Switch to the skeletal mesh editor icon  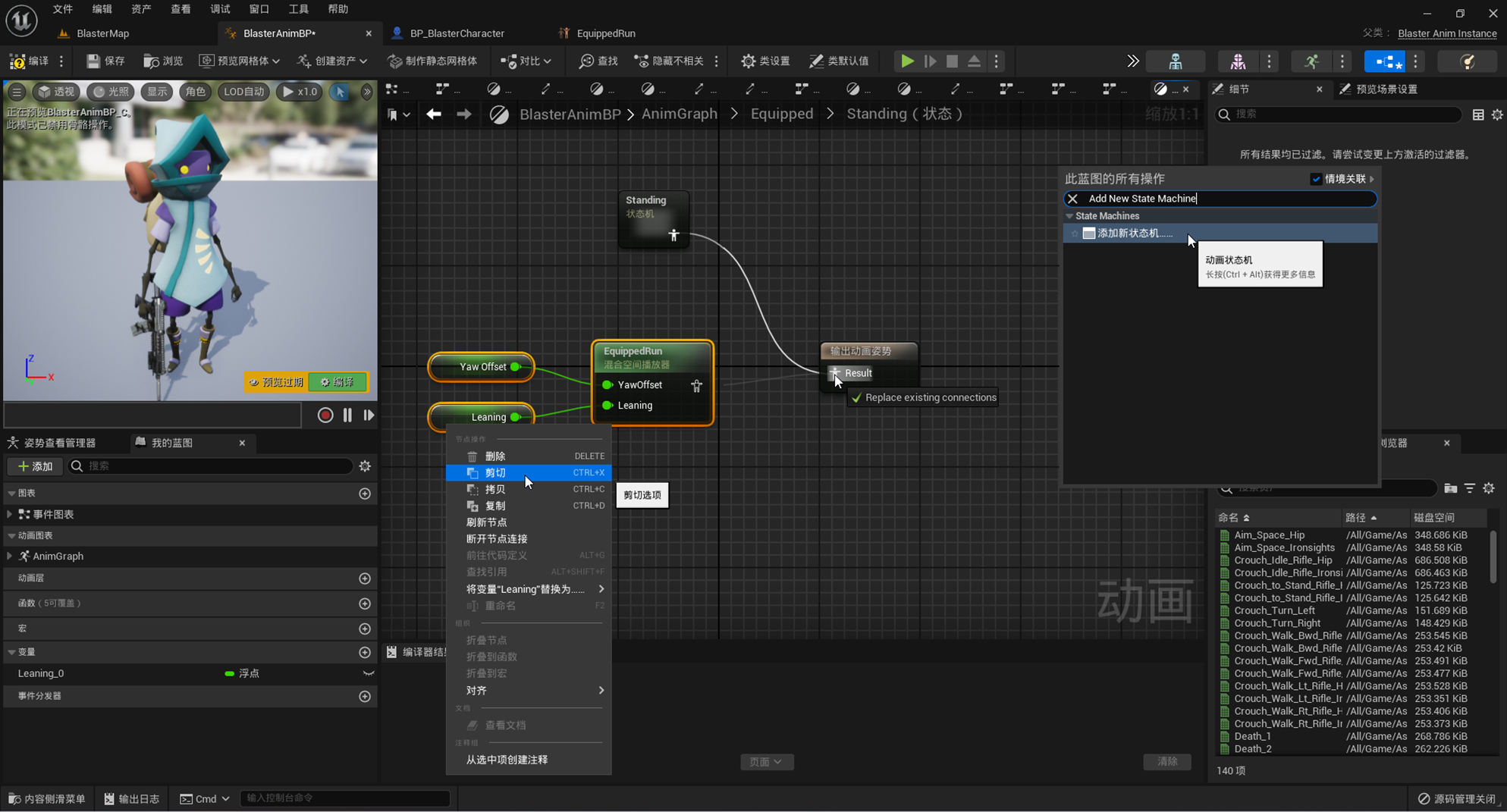(x=1238, y=61)
